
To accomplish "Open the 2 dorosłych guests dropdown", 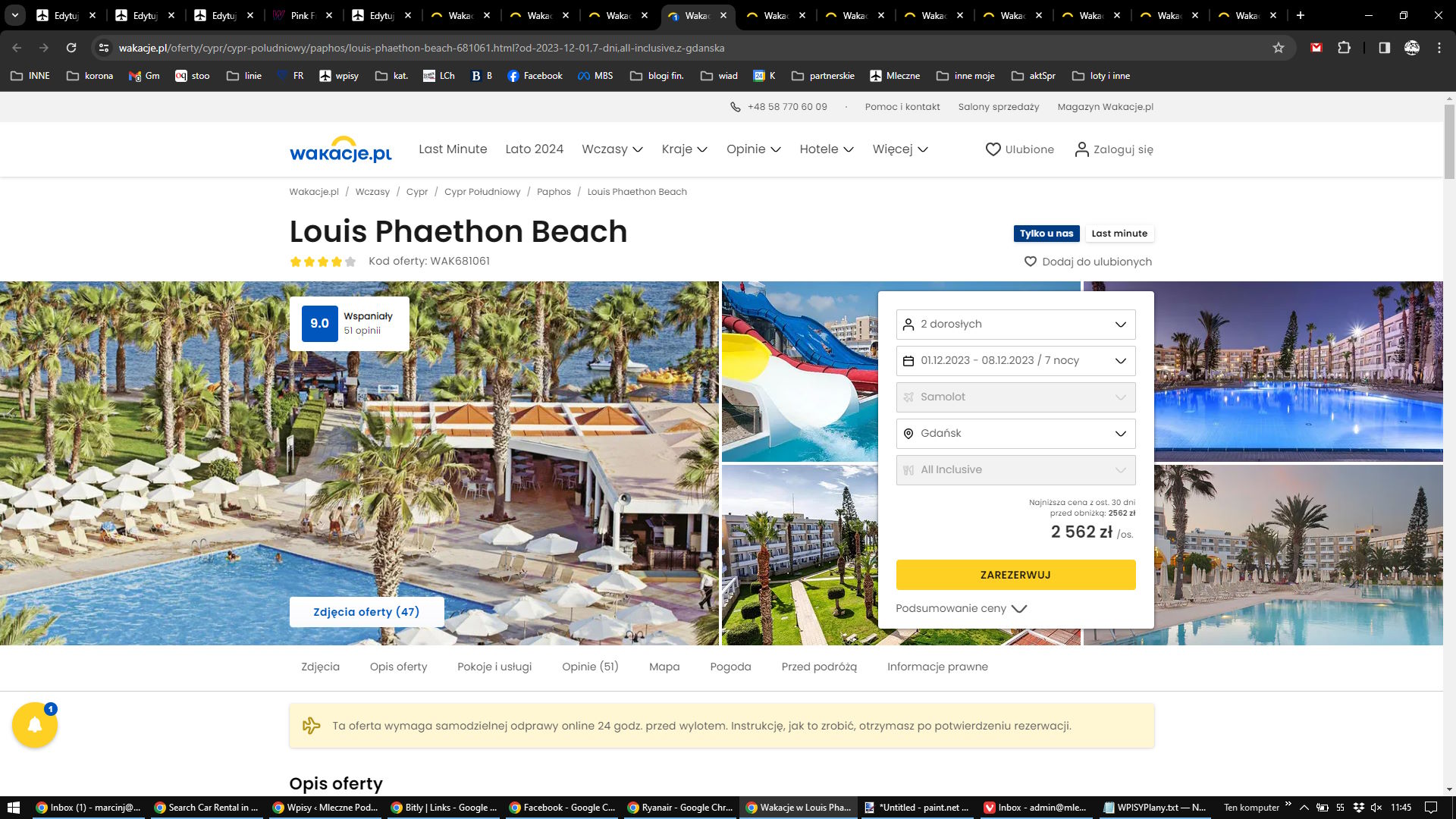I will (x=1015, y=325).
